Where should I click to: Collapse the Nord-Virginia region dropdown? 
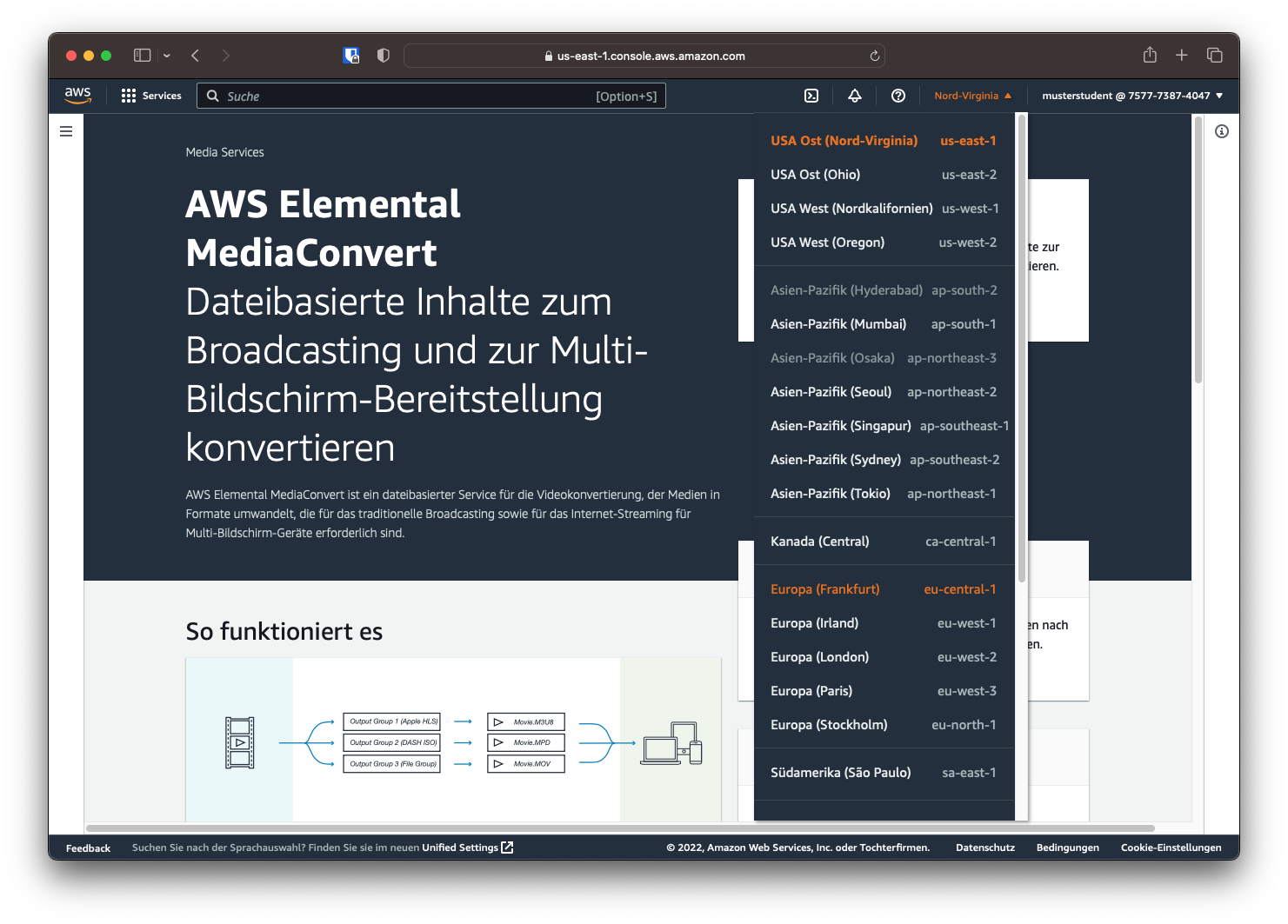(x=973, y=96)
